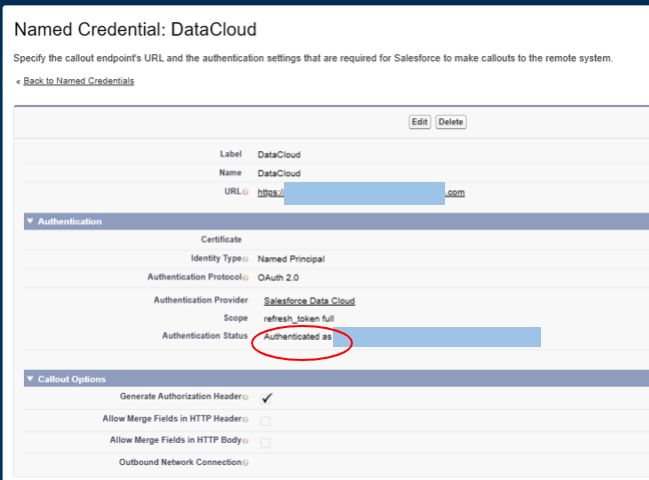This screenshot has width=649, height=480.
Task: Click Allow Merge Fields in HTTP Header help icon
Action: point(245,420)
